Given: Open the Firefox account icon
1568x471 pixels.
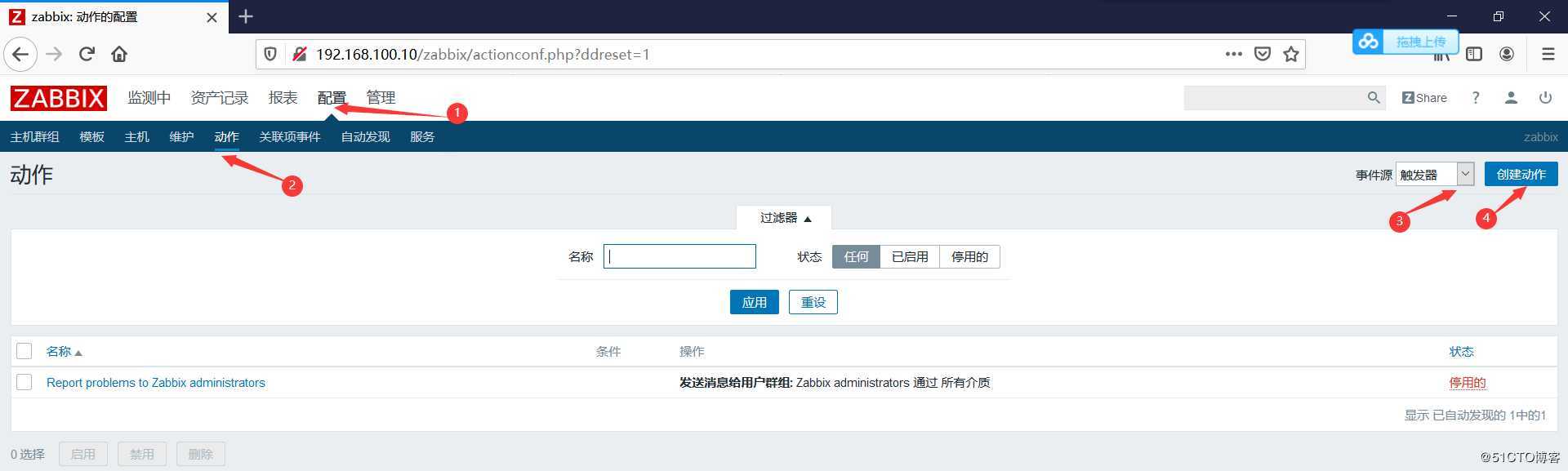Looking at the screenshot, I should [x=1507, y=54].
